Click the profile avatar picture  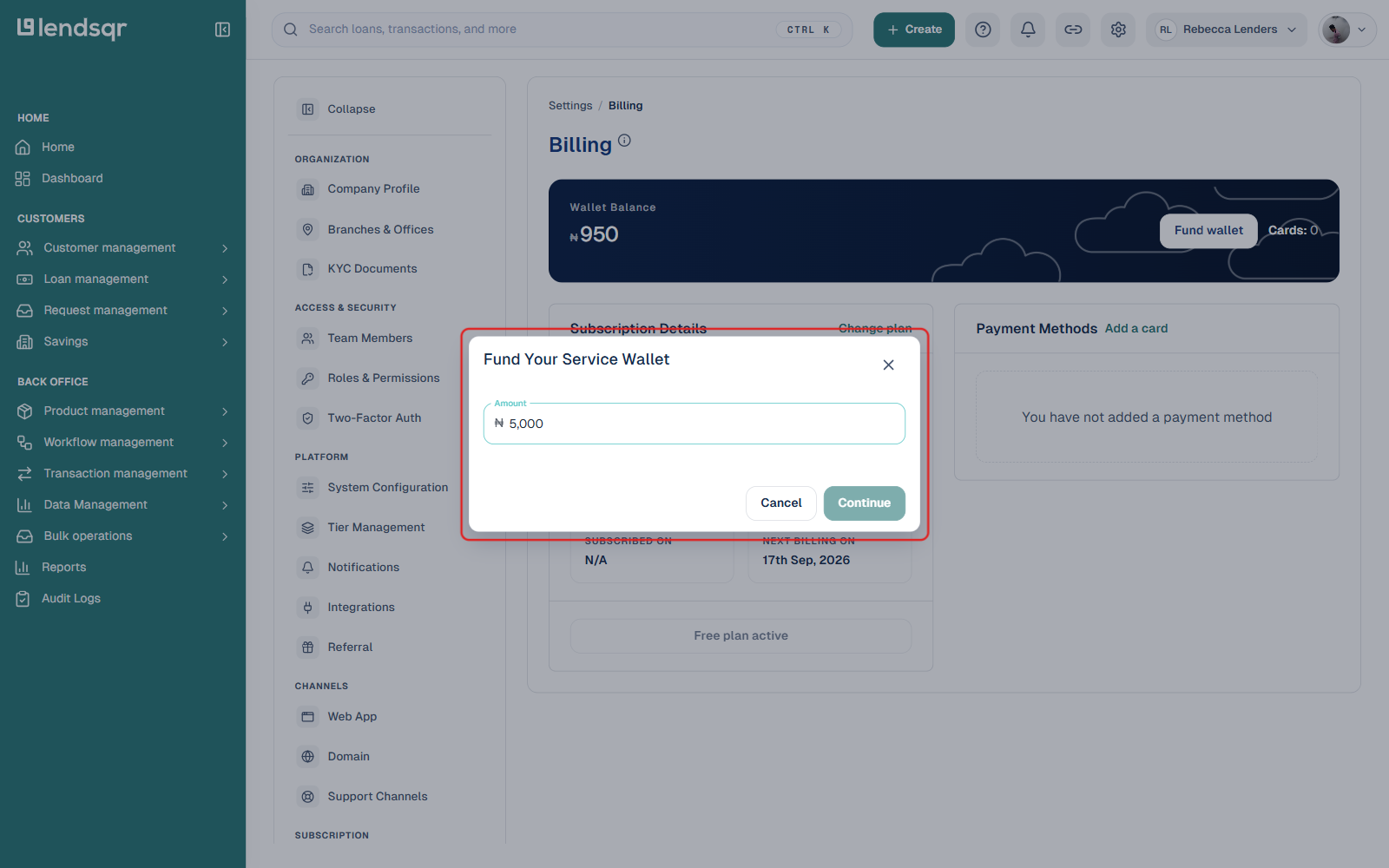point(1336,30)
